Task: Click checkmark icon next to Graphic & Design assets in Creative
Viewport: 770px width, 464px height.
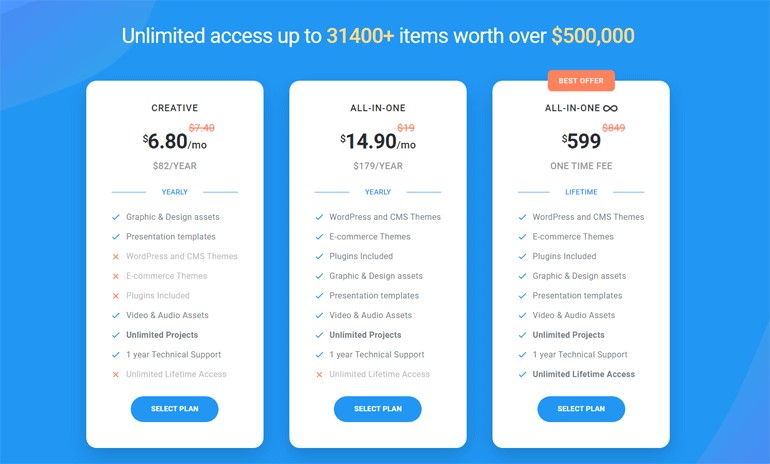Action: (116, 217)
